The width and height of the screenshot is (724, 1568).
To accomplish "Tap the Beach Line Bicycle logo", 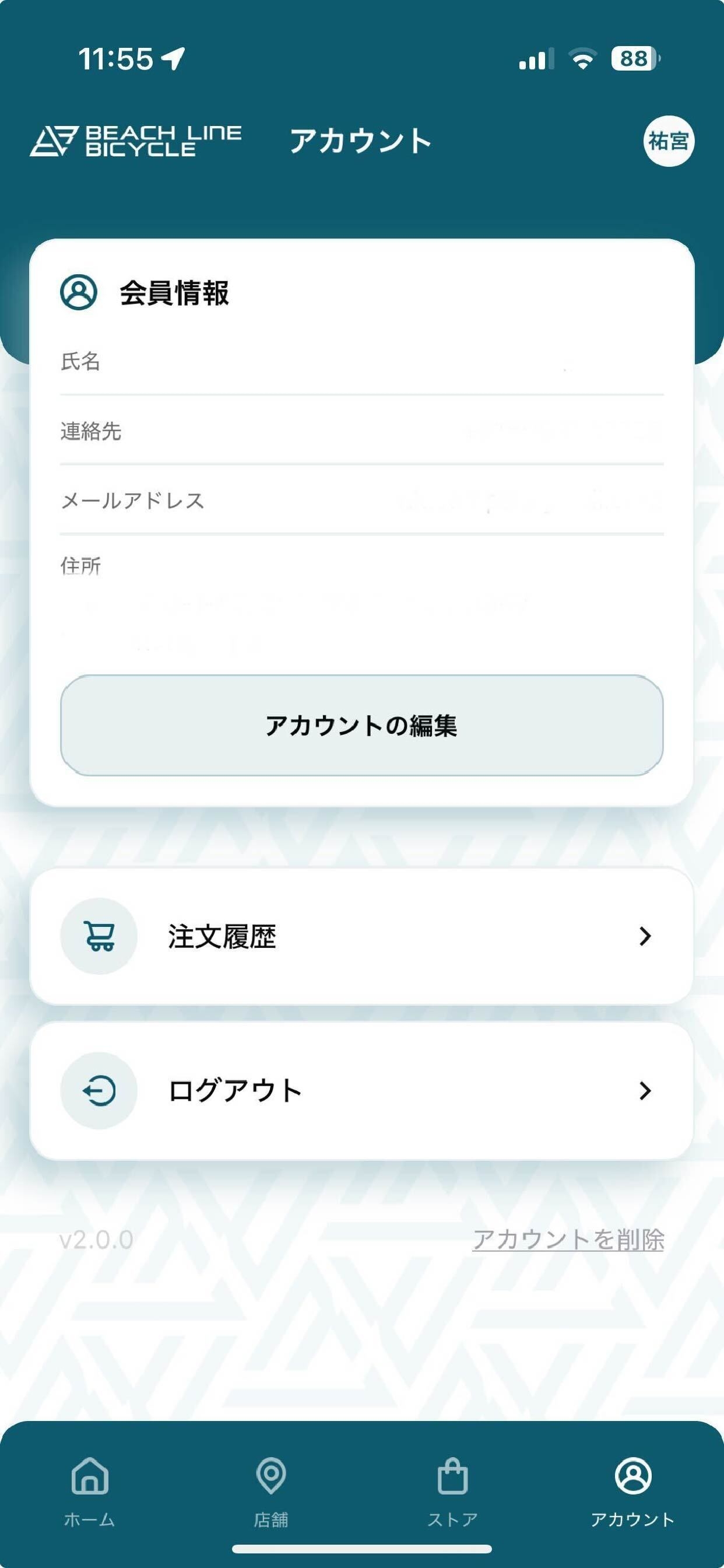I will pyautogui.click(x=135, y=141).
